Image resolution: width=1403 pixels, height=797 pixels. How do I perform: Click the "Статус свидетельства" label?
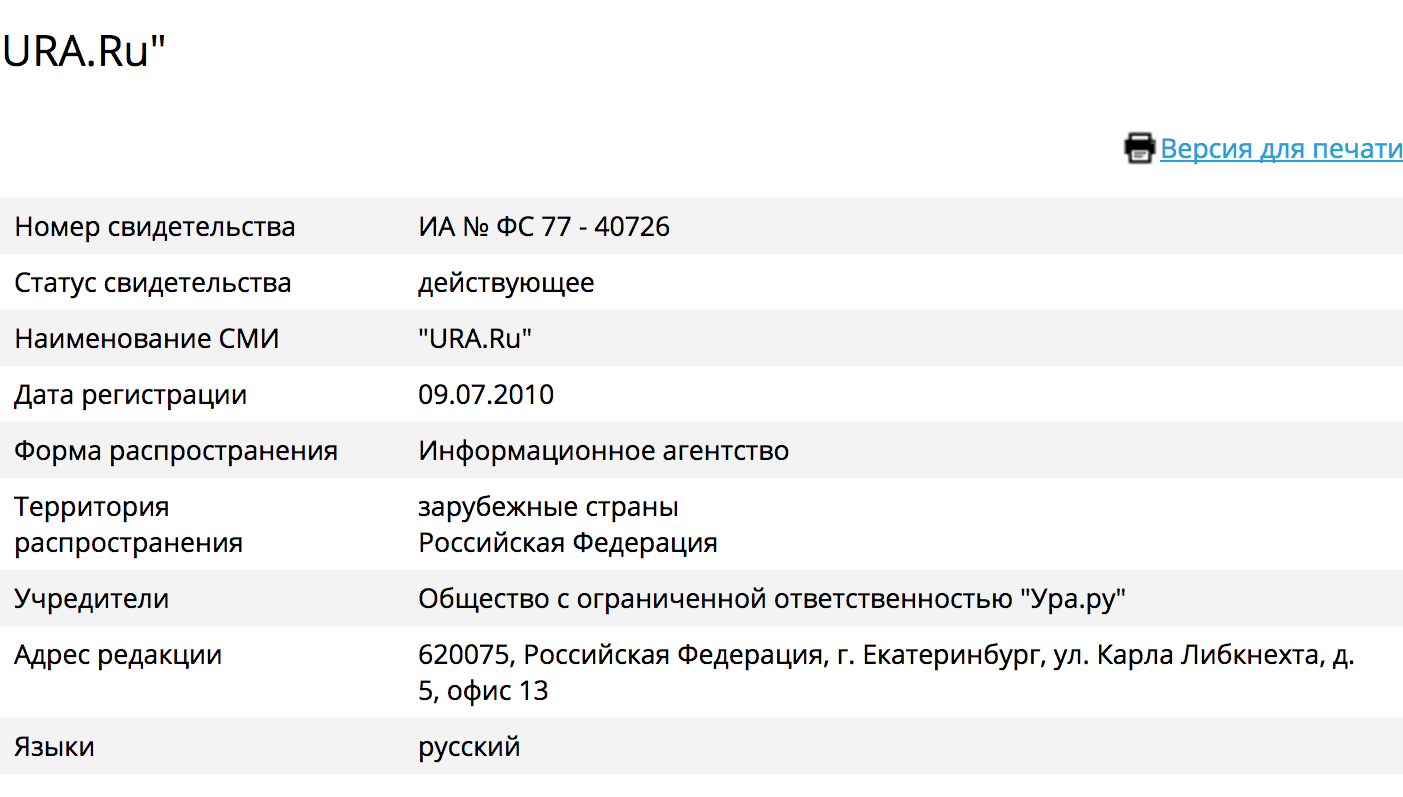point(153,283)
